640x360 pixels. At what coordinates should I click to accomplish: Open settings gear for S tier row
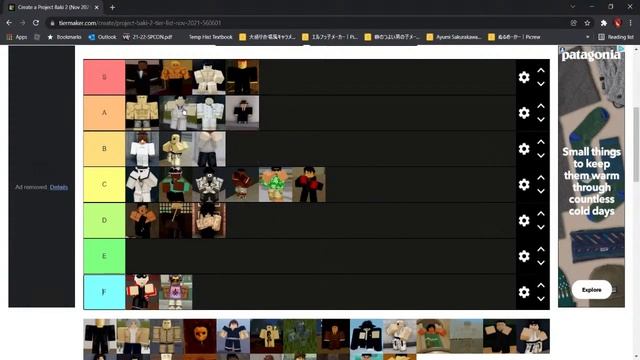point(524,77)
